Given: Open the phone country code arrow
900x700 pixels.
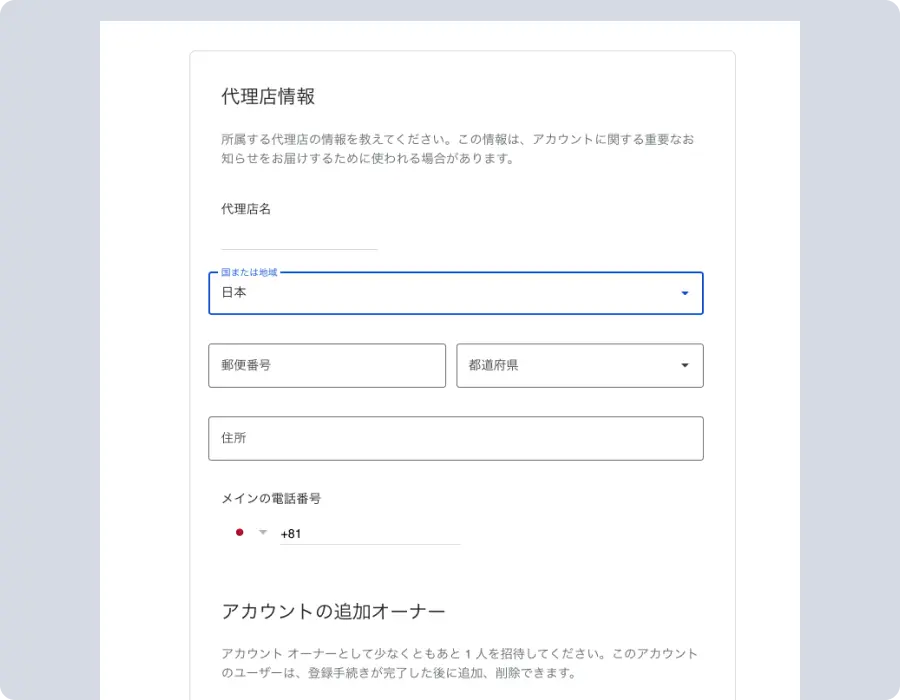Looking at the screenshot, I should click(x=263, y=533).
